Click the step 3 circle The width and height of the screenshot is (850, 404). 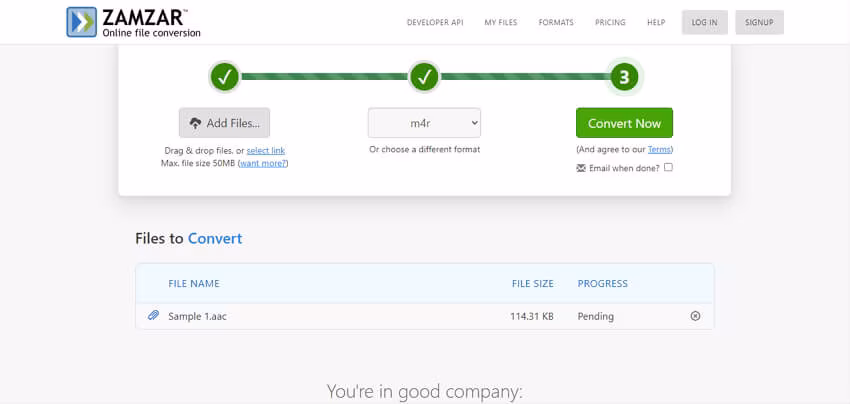[x=624, y=78]
